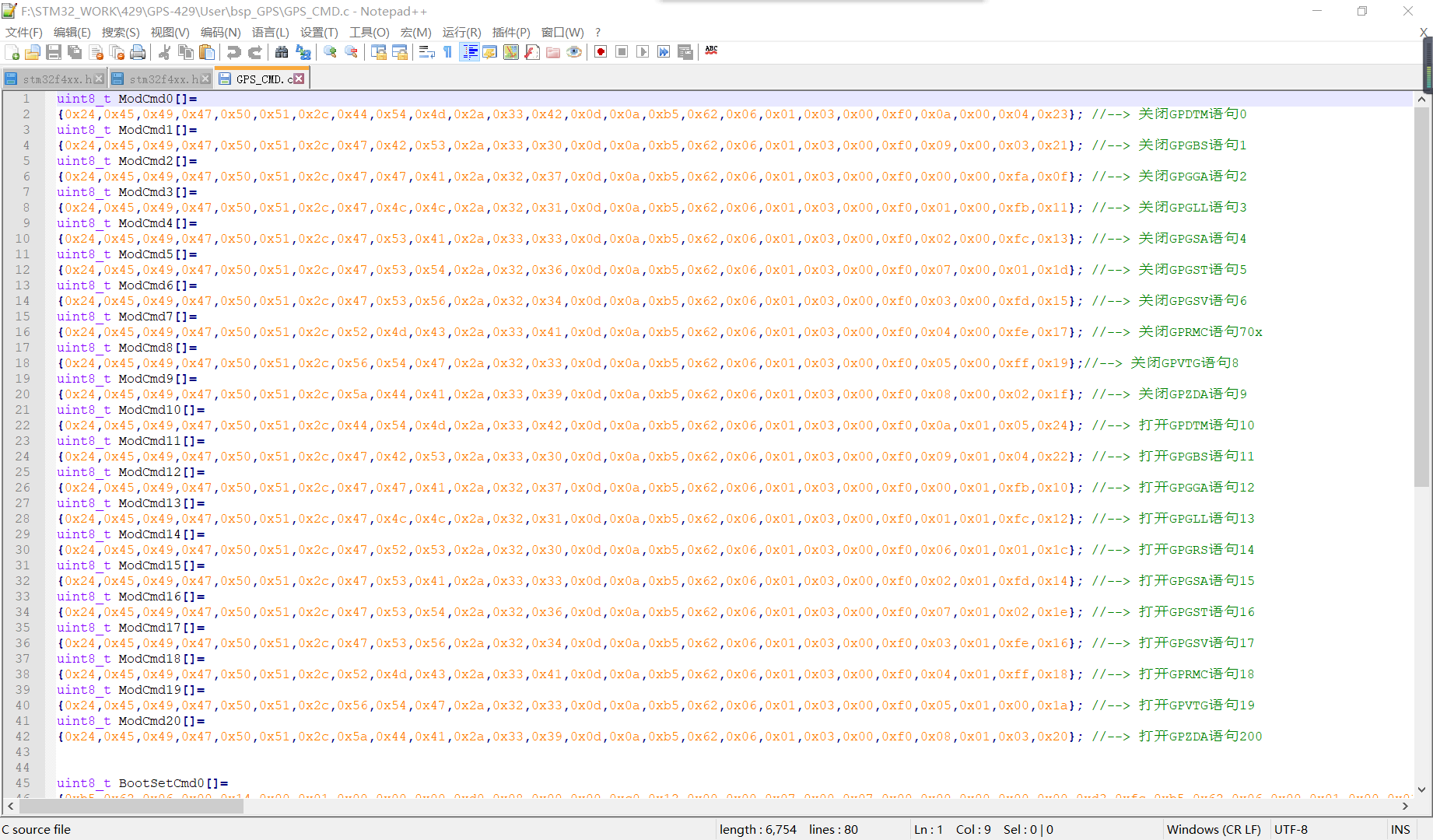
Task: Open the 编辑(E) menu
Action: pyautogui.click(x=72, y=32)
